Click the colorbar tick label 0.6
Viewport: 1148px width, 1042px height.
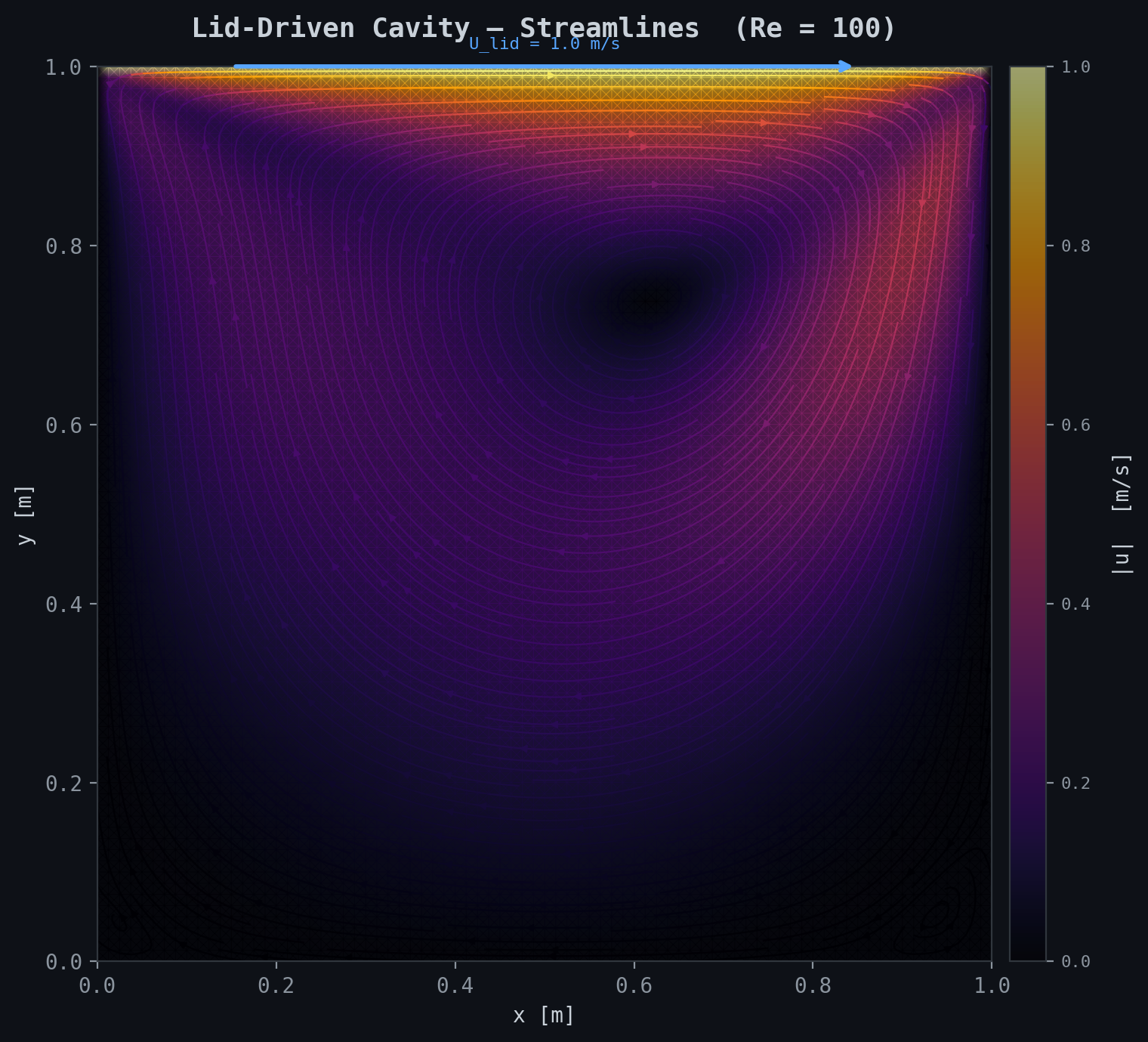(1076, 425)
